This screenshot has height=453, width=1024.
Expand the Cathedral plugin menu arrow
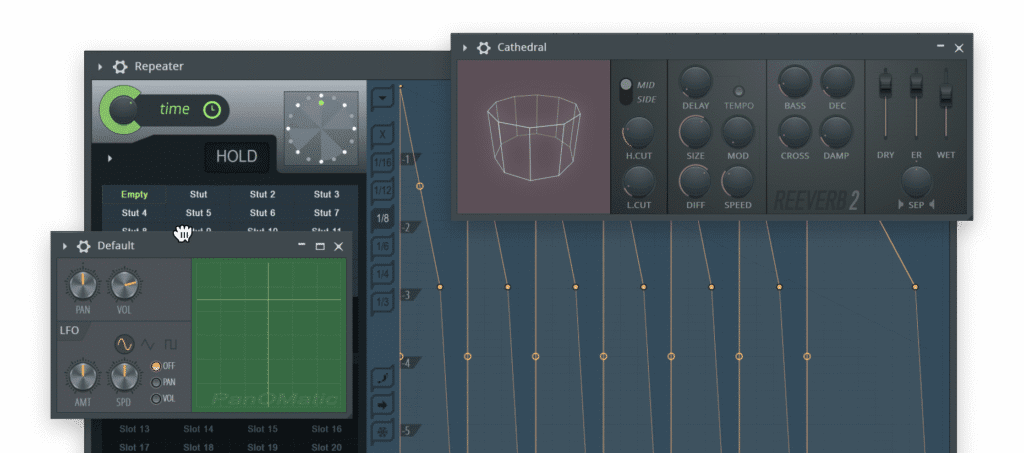465,48
